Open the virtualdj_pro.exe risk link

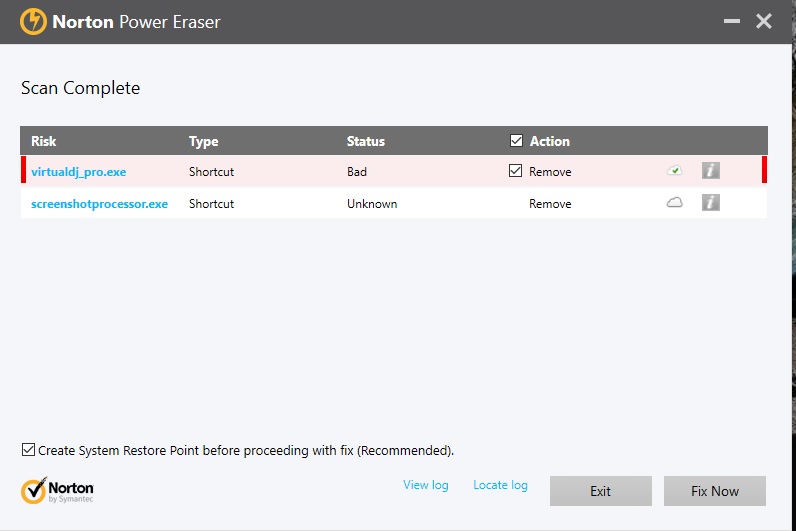(x=79, y=172)
